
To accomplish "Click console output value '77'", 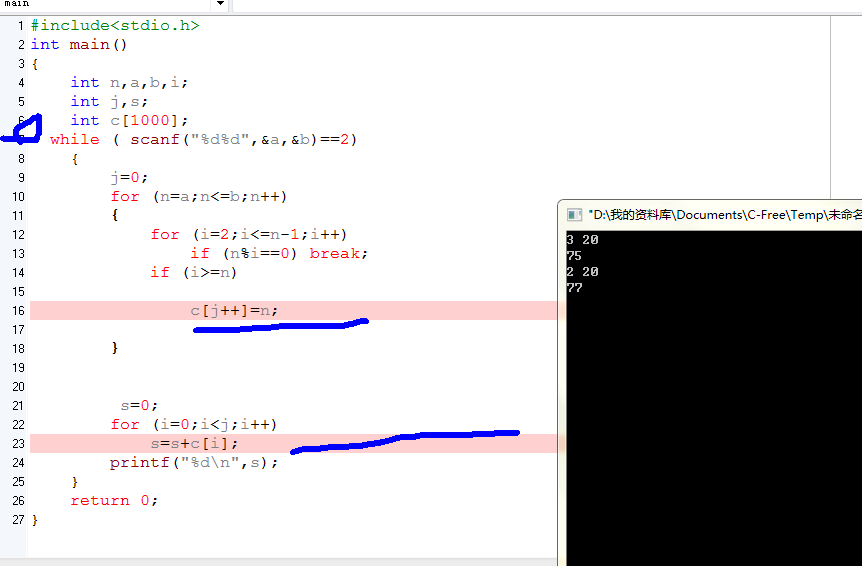I will pos(574,287).
